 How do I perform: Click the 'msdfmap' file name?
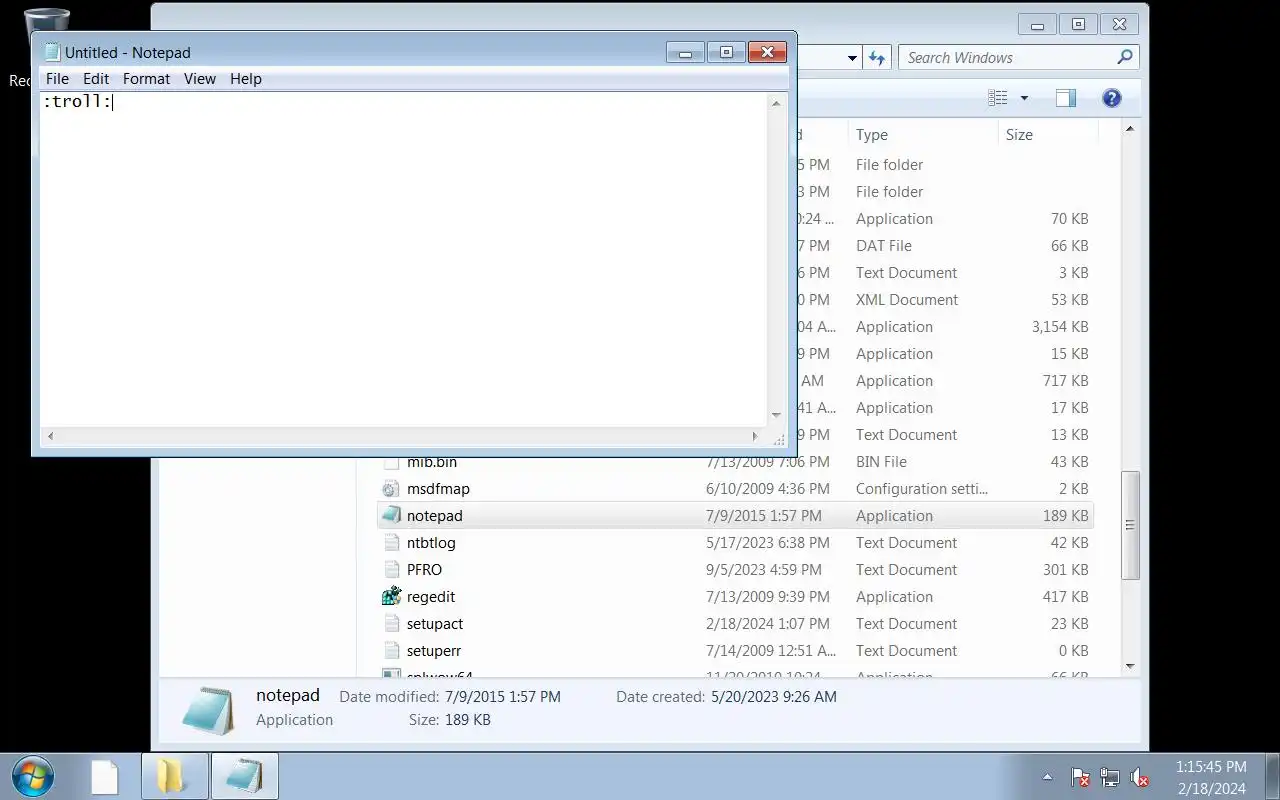click(x=438, y=489)
